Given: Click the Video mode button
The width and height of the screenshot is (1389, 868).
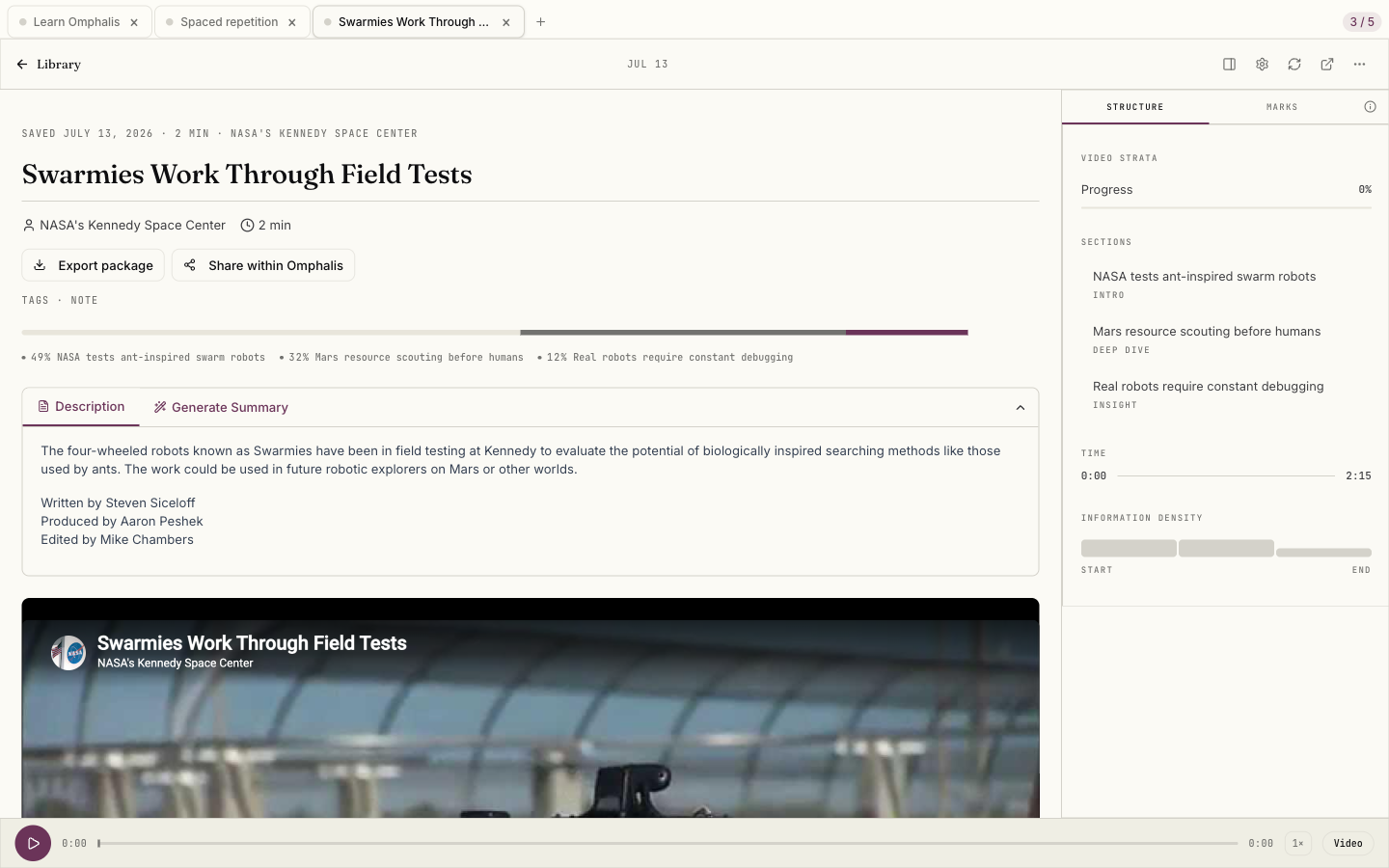Looking at the screenshot, I should point(1348,844).
